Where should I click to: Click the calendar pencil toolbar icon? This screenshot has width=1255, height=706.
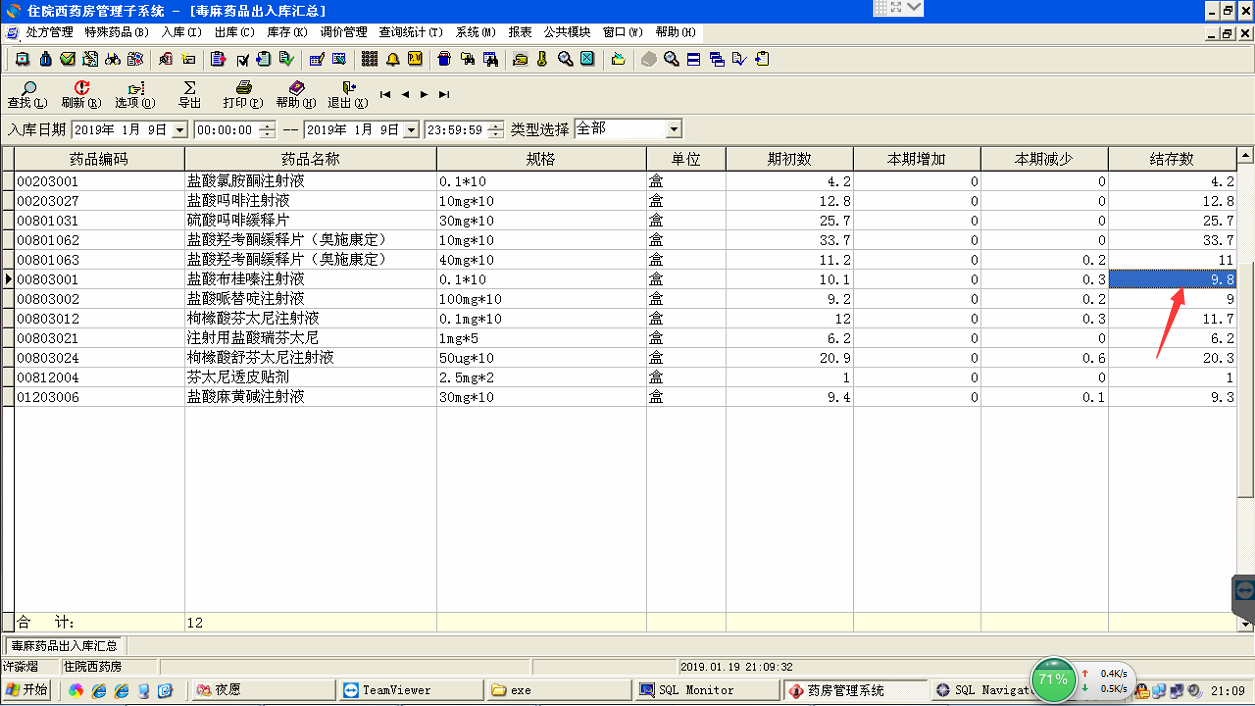[317, 59]
